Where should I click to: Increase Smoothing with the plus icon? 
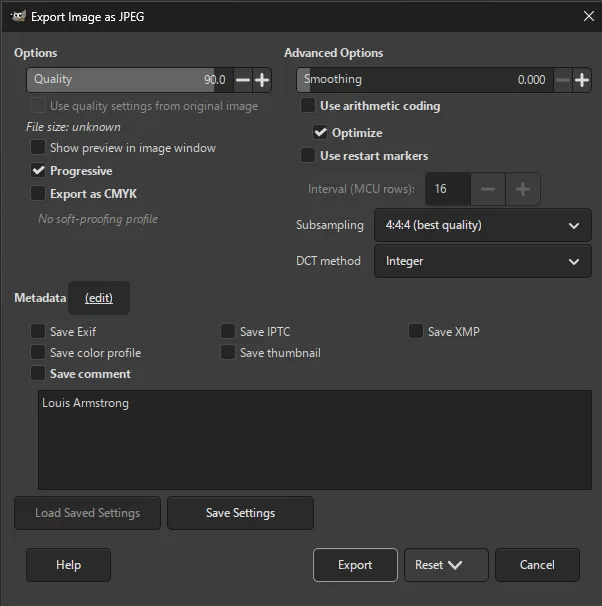coord(582,80)
